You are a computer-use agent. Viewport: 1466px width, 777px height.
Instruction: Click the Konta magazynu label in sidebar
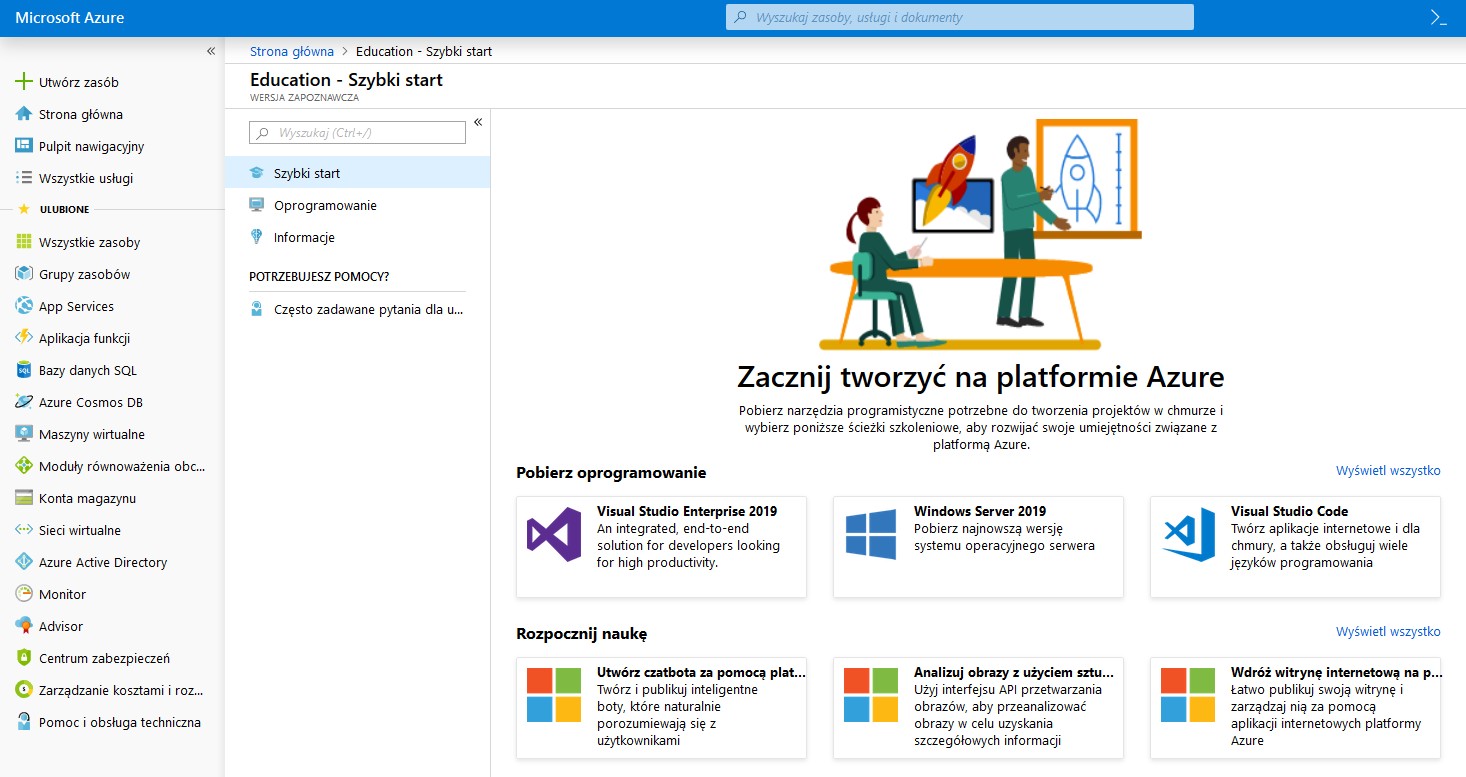(x=88, y=498)
